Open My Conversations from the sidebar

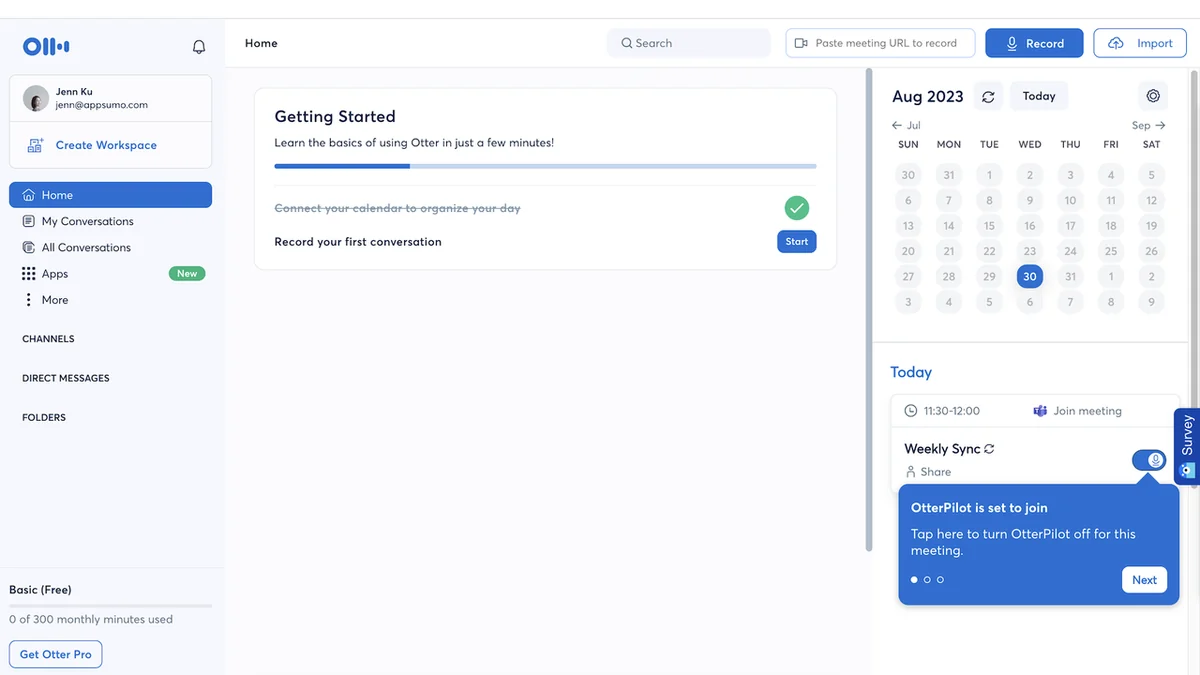coord(88,221)
